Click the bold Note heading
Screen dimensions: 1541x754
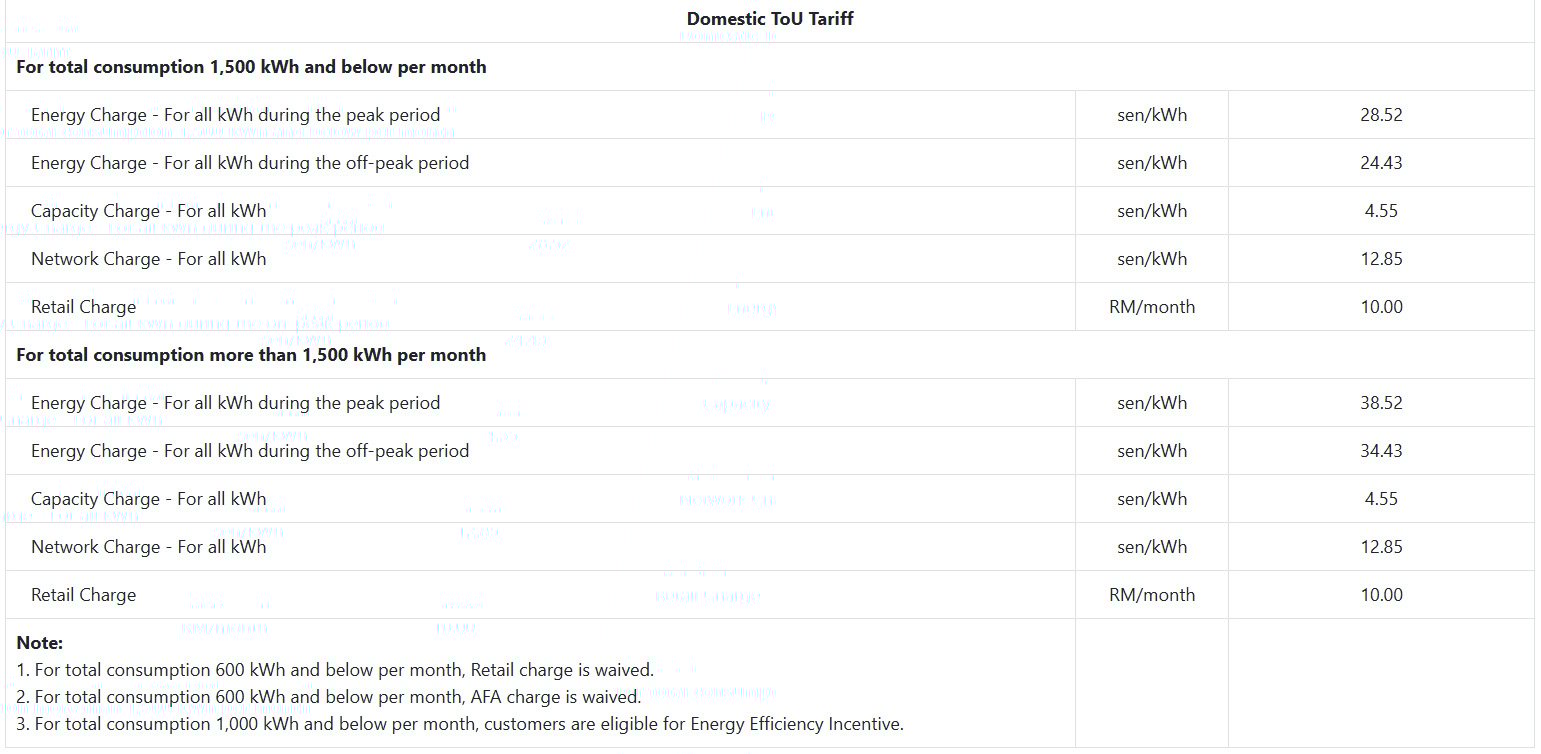point(40,643)
